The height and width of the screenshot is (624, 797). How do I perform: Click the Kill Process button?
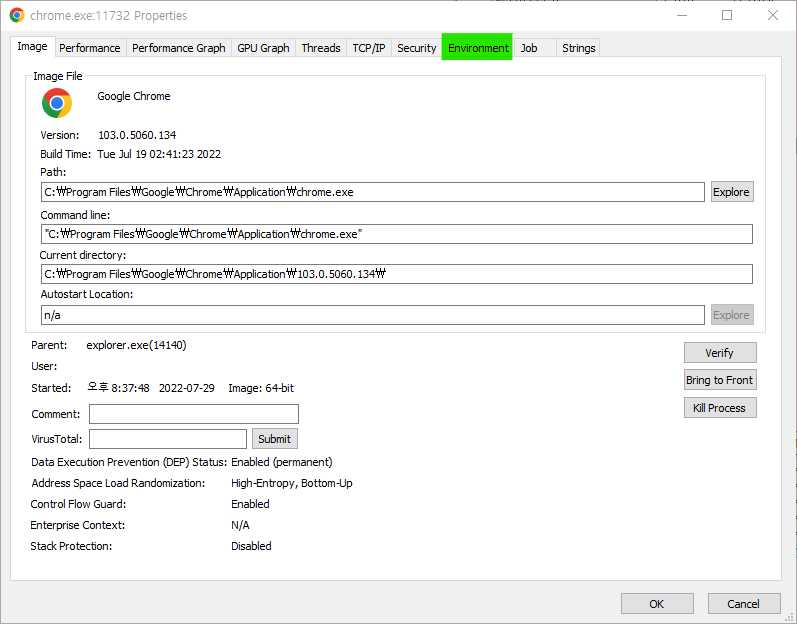[x=720, y=408]
